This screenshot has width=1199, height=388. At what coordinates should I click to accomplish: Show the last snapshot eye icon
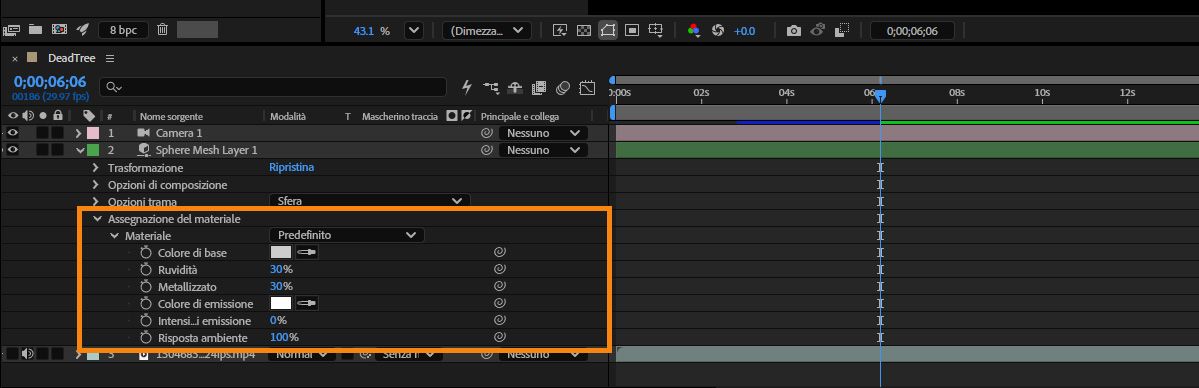(817, 31)
